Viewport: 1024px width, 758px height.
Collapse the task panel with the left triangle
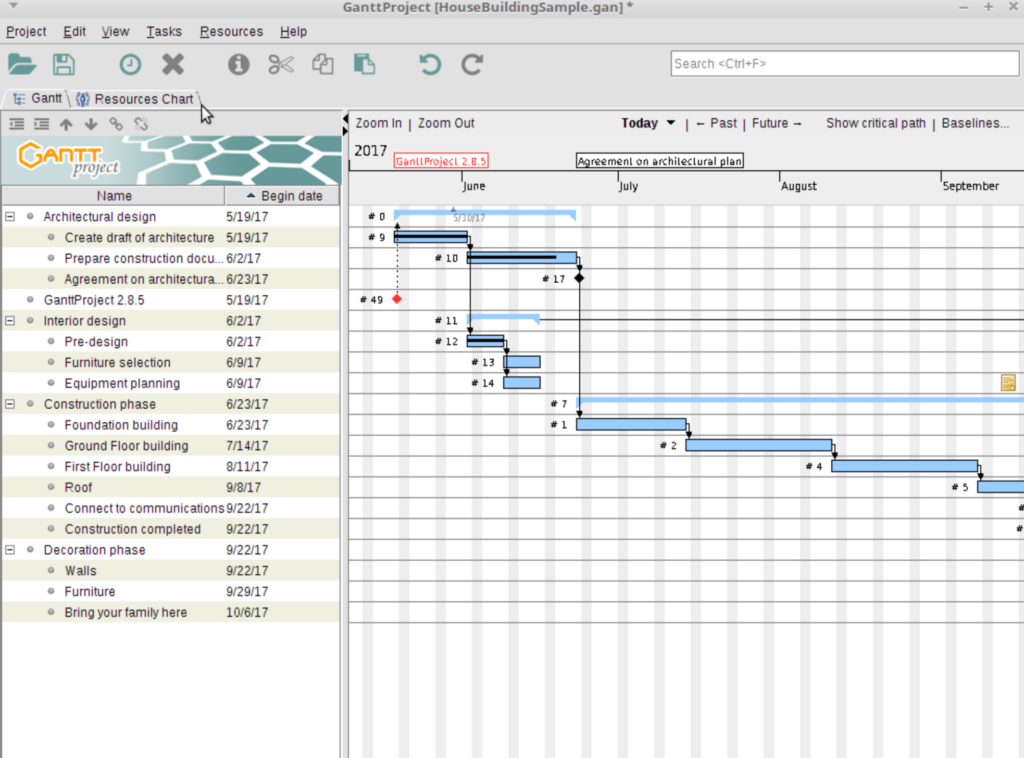tap(345, 118)
